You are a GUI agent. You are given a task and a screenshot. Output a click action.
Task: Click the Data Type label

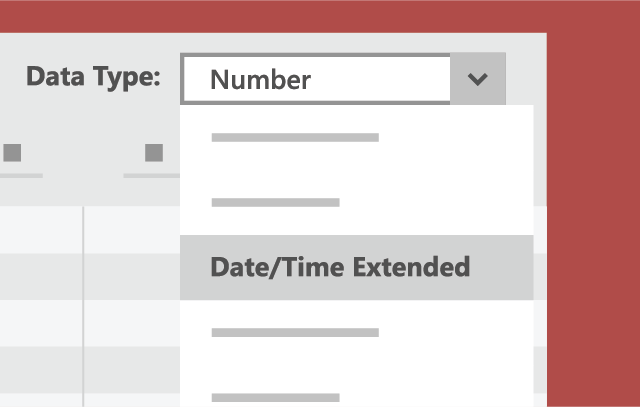(x=93, y=77)
